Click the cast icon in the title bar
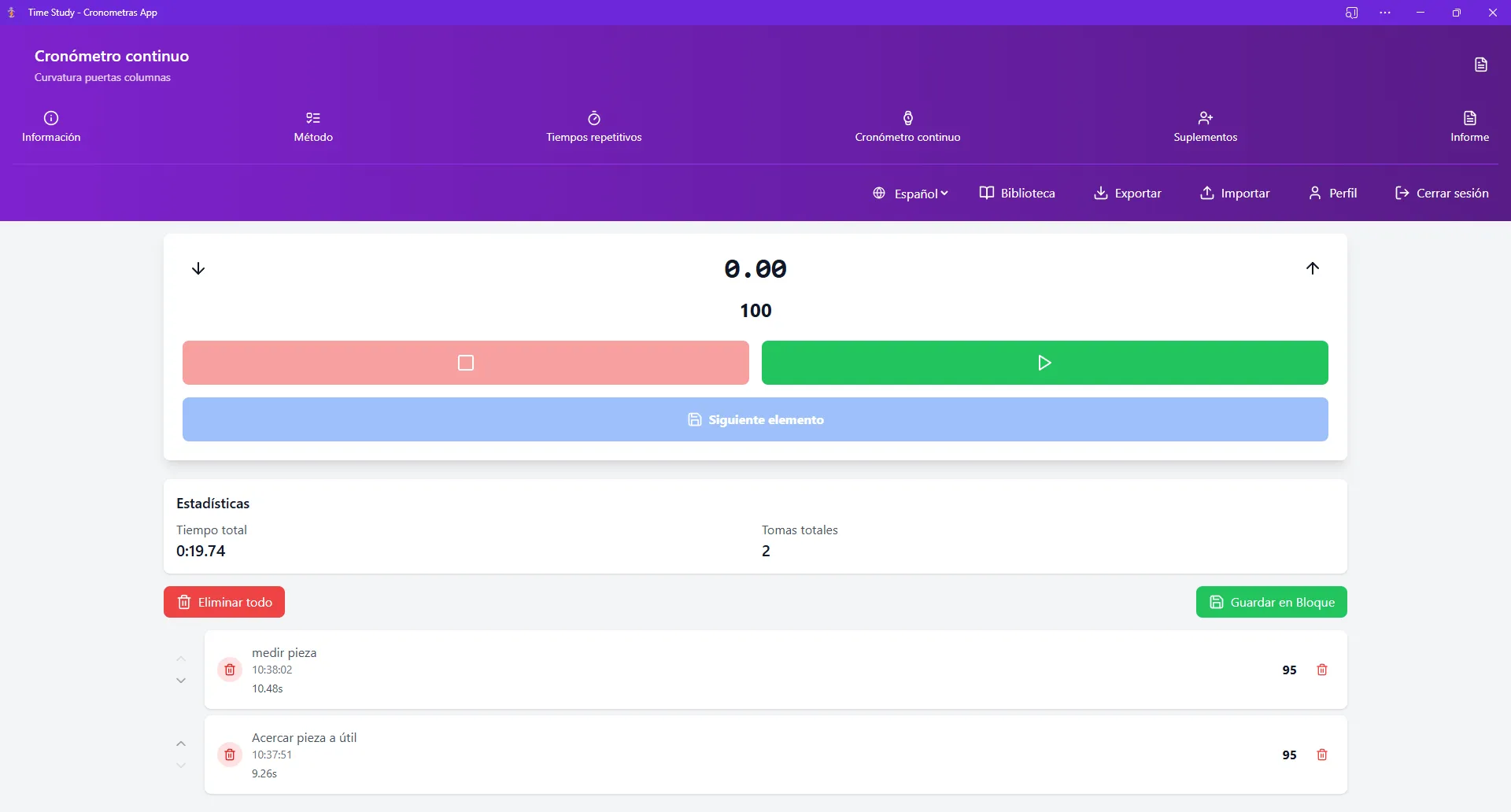Screen dimensions: 1511x812 point(1351,13)
